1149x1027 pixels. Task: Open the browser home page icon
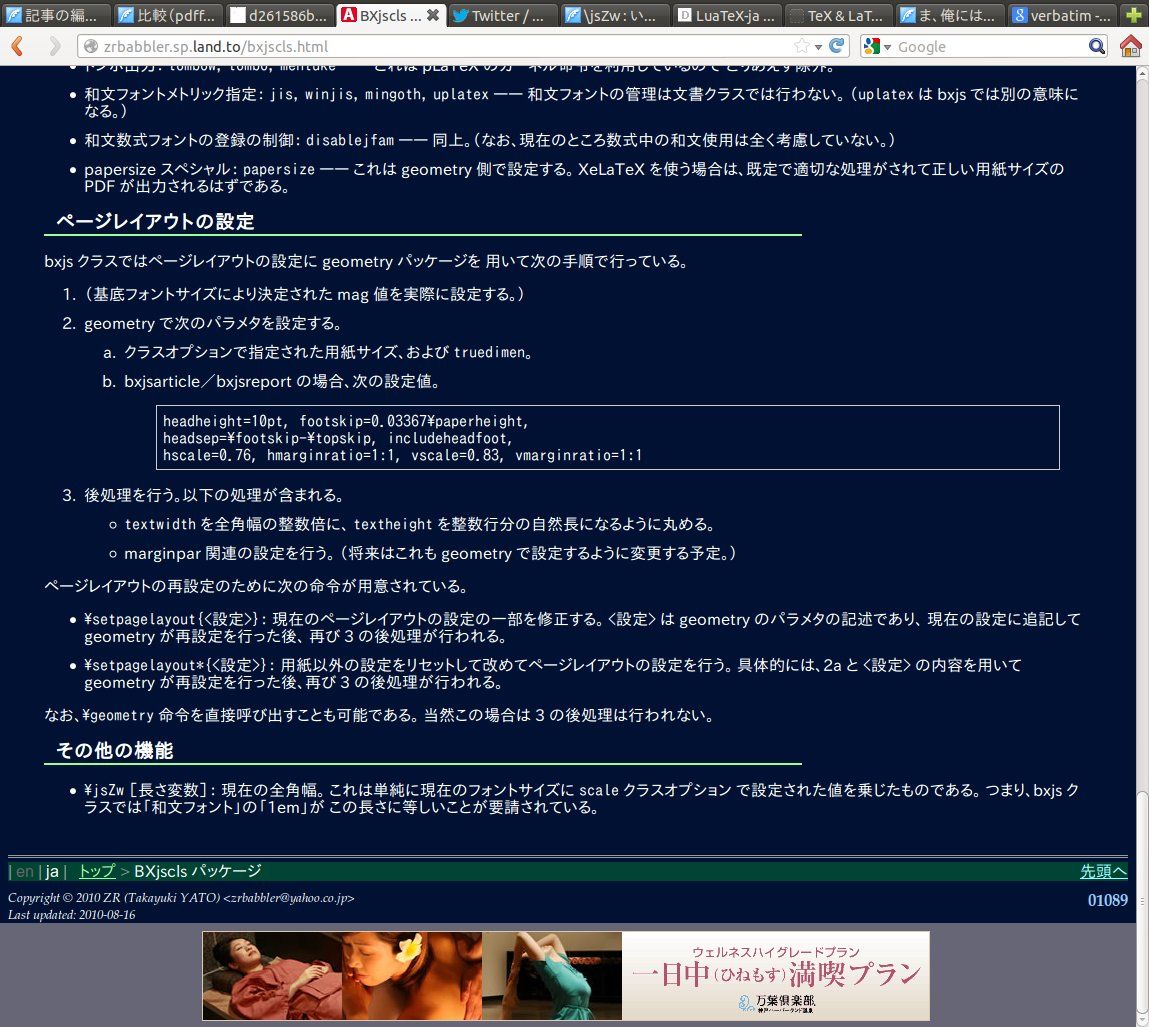click(x=1131, y=46)
